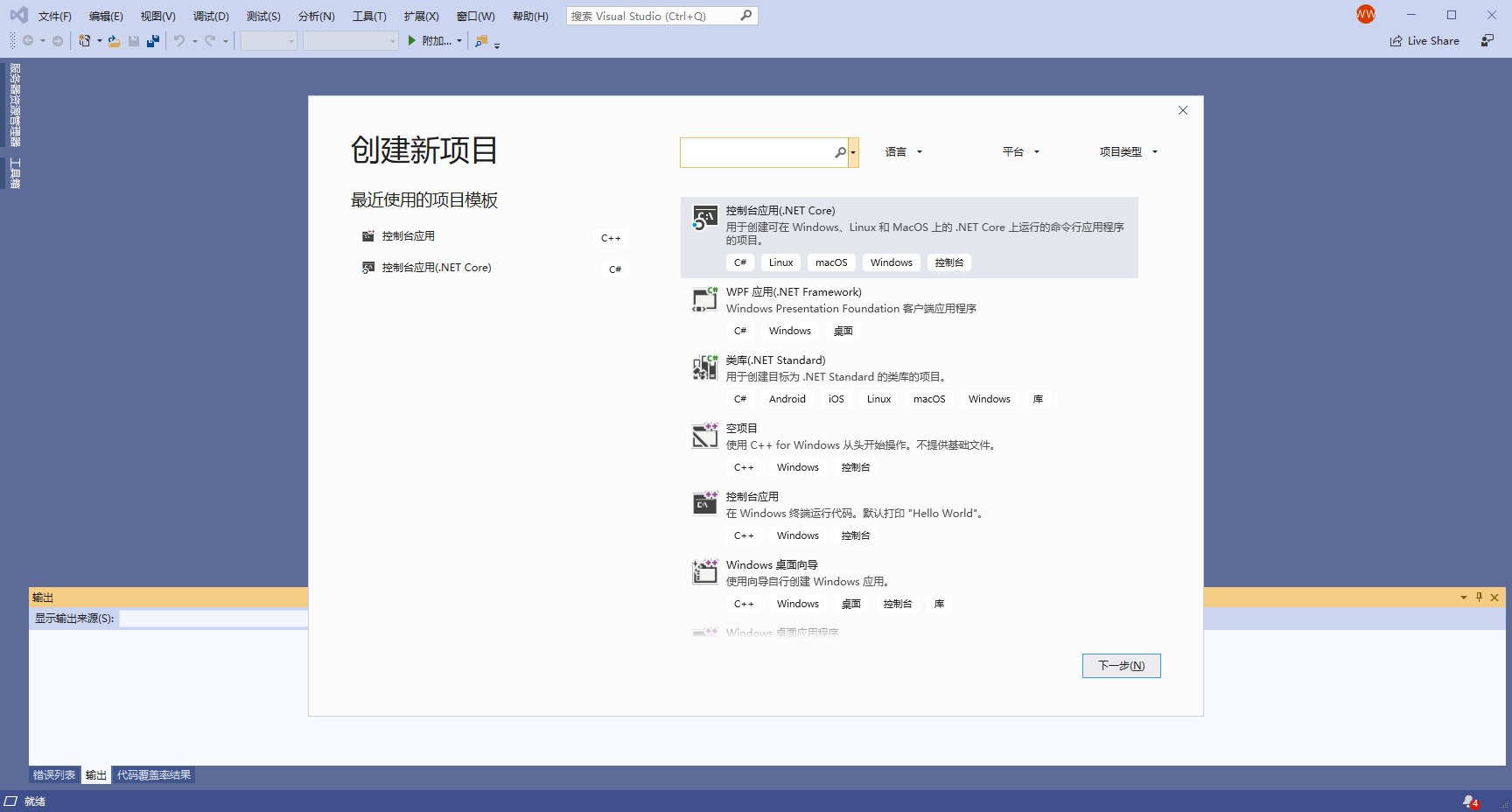
Task: Click the 下一步(N) button
Action: (1122, 666)
